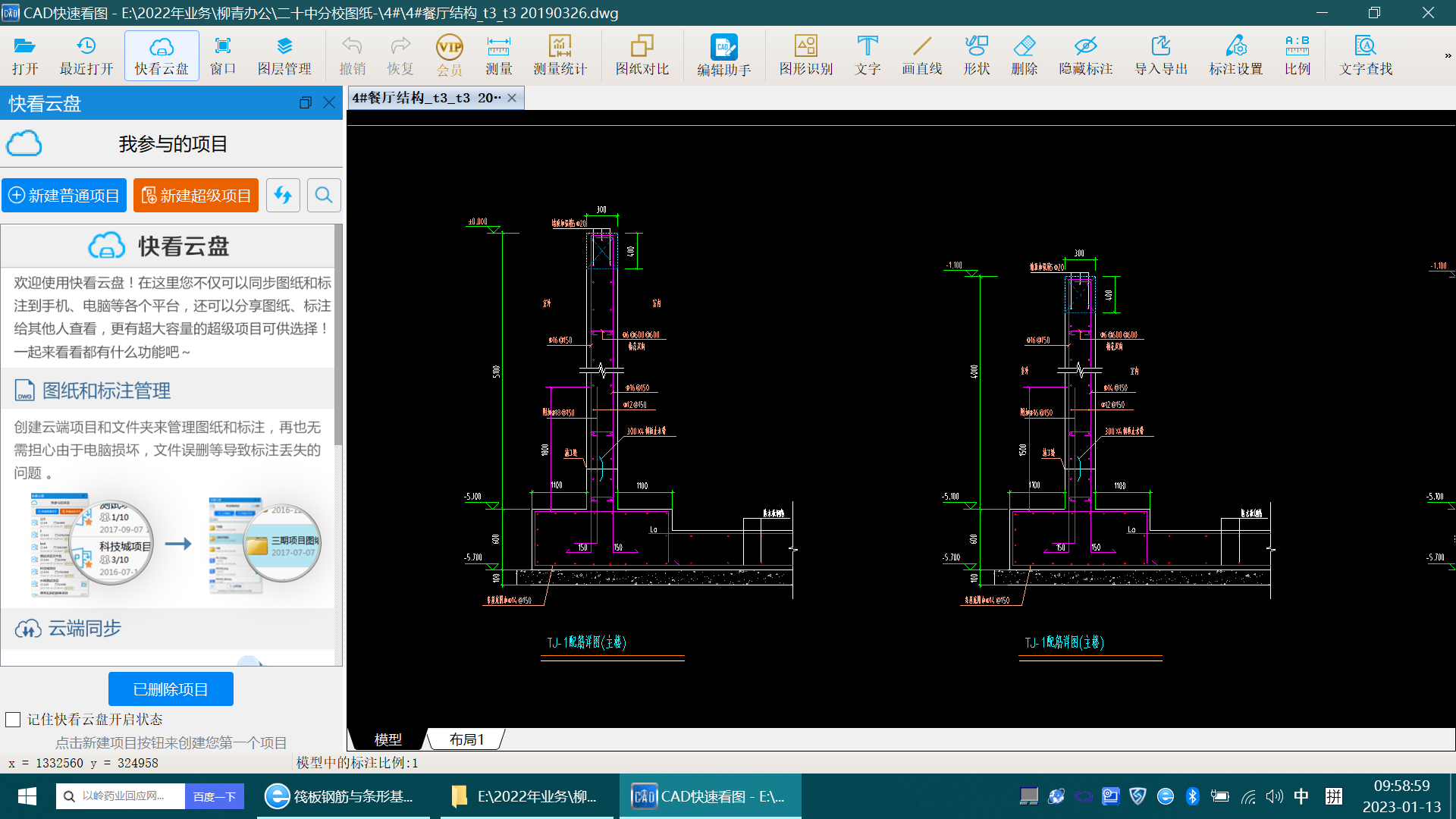Viewport: 1456px width, 819px height.
Task: Open 导入导出 import export
Action: 1161,56
